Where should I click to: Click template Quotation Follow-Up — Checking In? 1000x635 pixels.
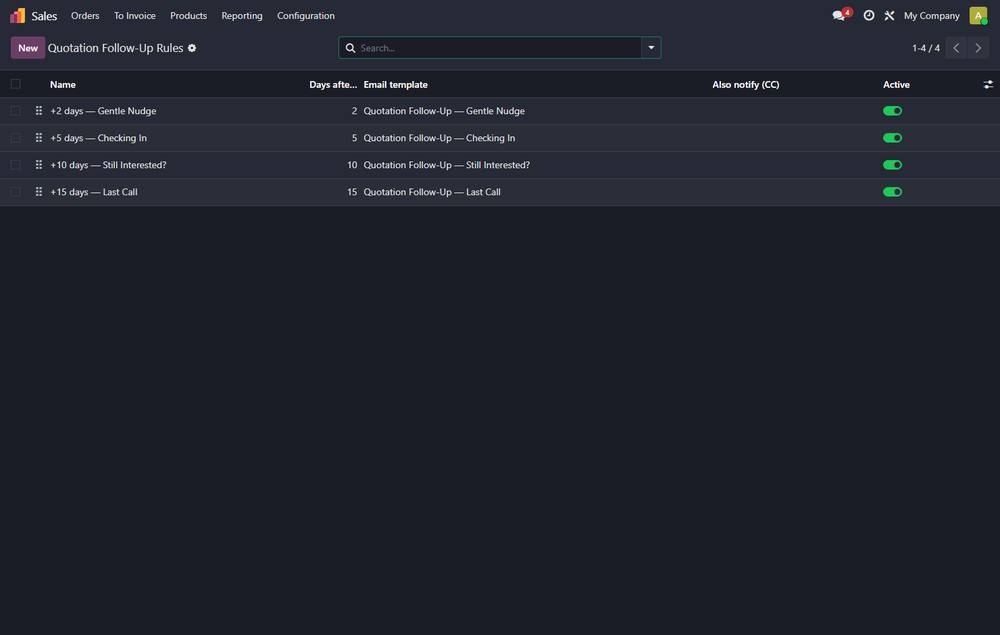pos(439,138)
